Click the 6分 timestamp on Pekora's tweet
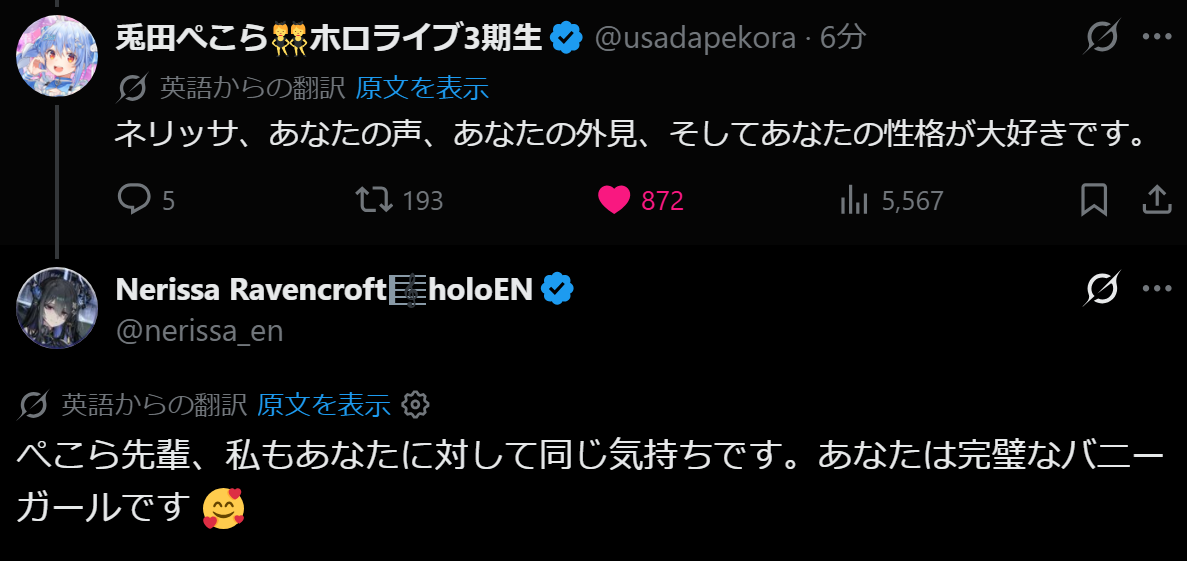This screenshot has width=1187, height=561. 844,38
